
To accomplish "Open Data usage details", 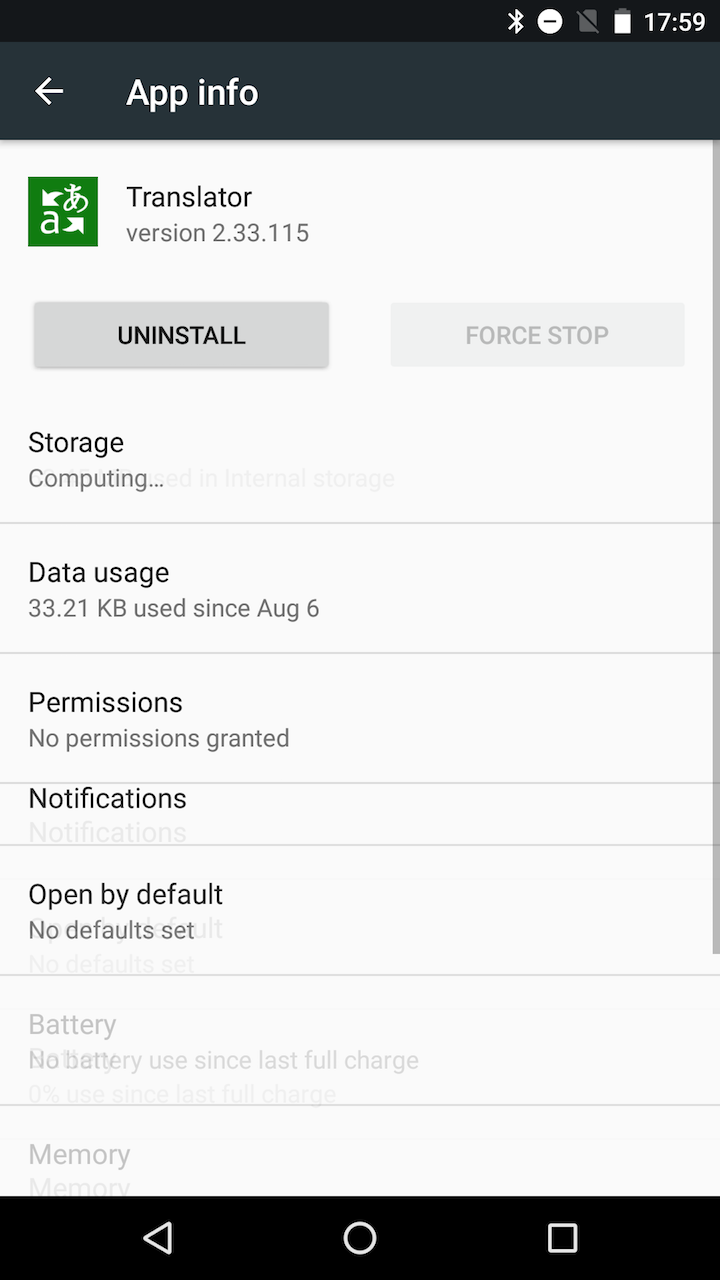I will (x=360, y=588).
